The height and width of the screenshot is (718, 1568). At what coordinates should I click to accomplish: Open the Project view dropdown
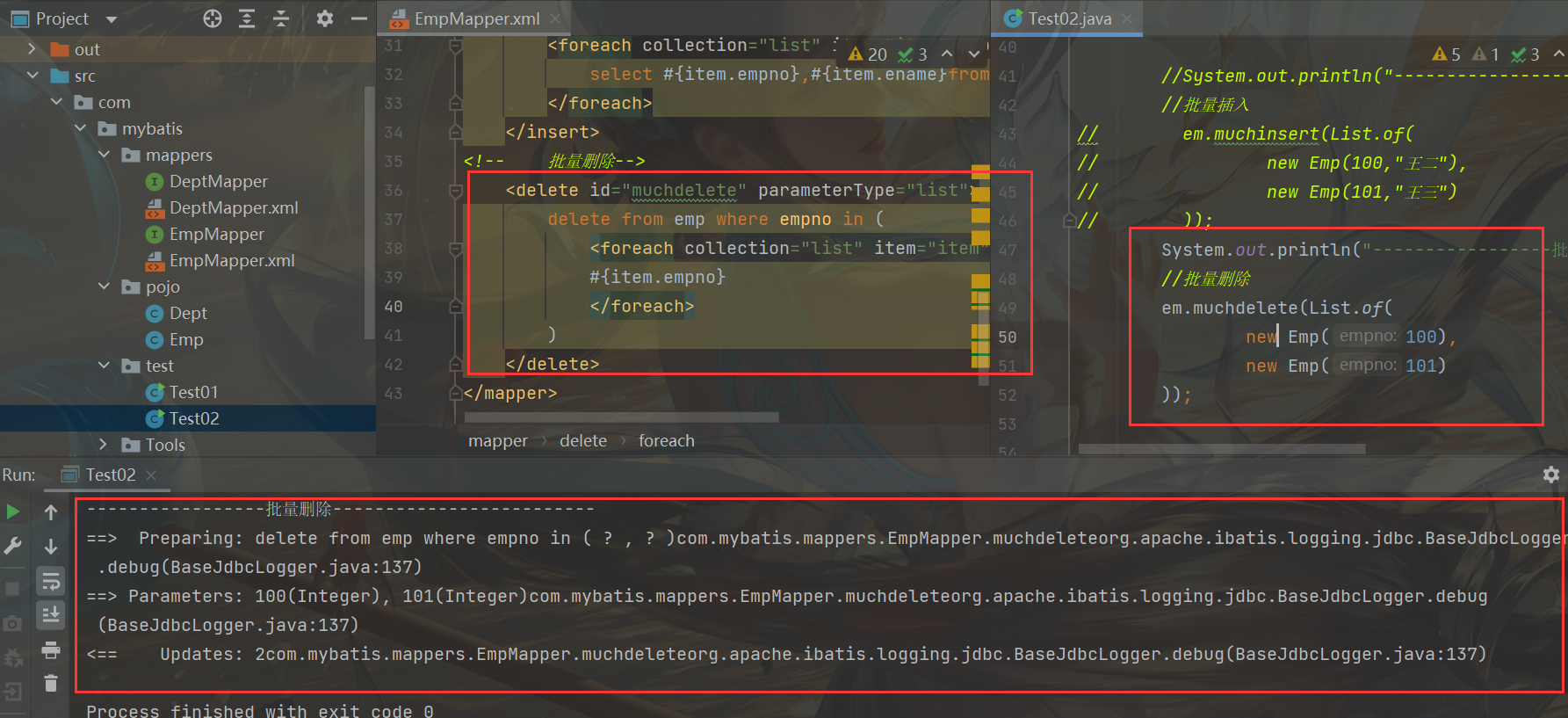click(x=111, y=19)
